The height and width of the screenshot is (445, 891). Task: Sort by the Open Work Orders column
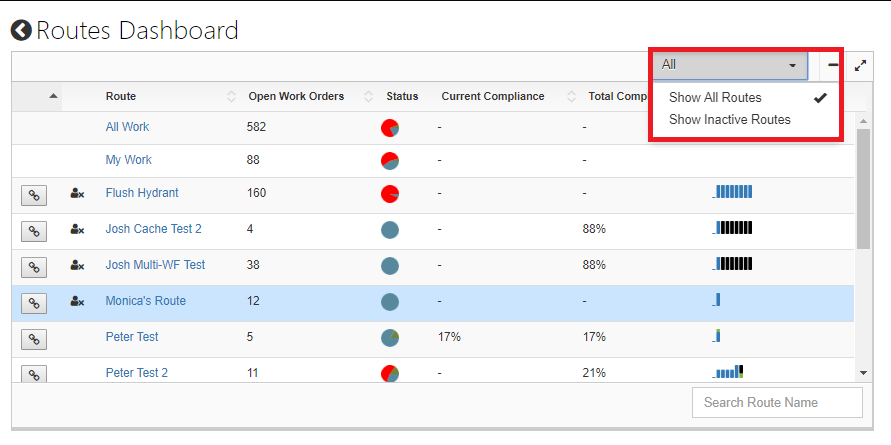pos(296,97)
